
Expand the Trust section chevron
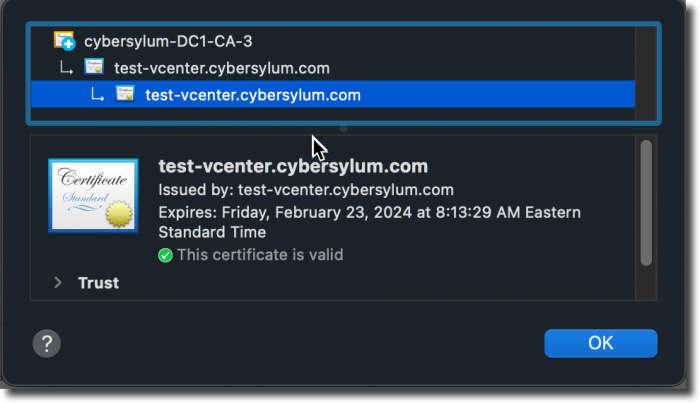58,283
